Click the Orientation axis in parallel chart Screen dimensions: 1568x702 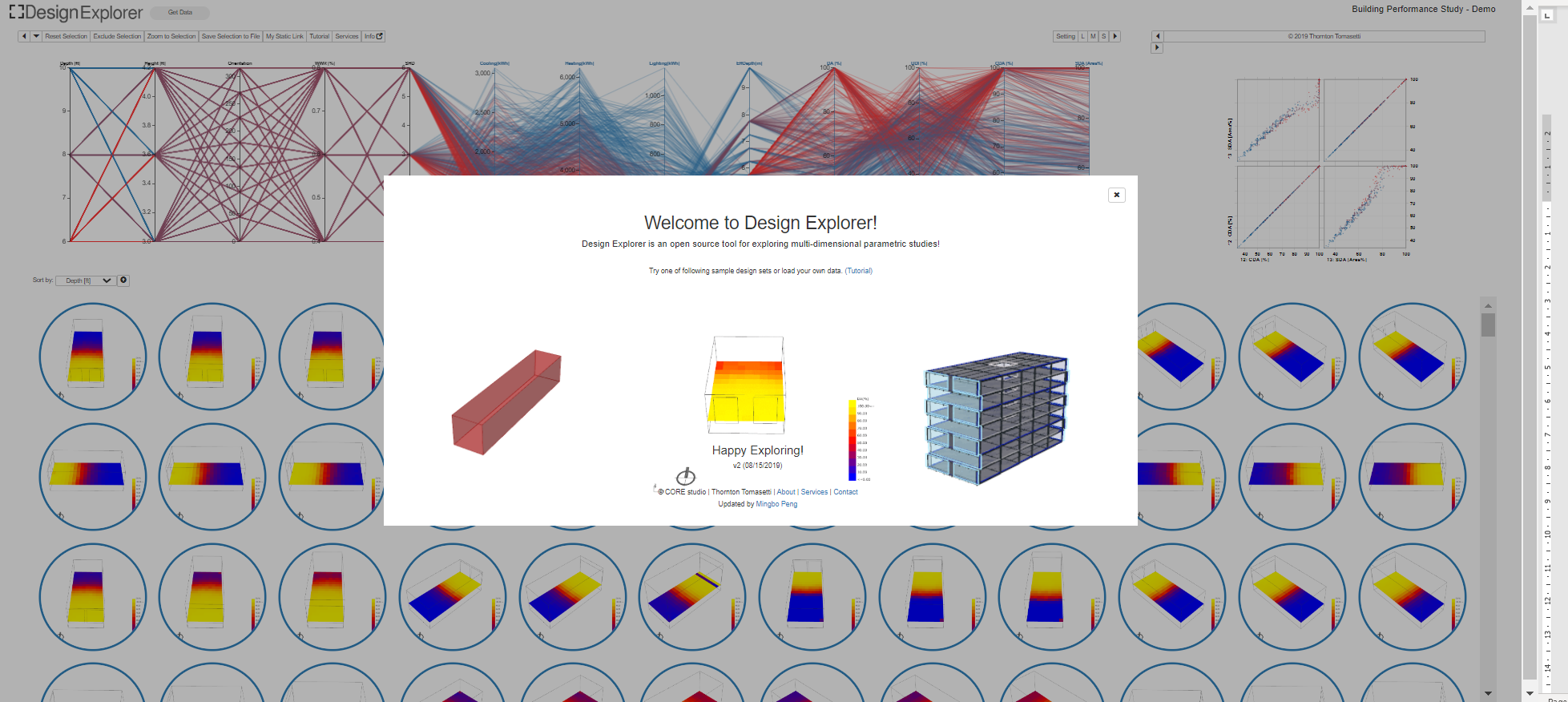coord(240,154)
